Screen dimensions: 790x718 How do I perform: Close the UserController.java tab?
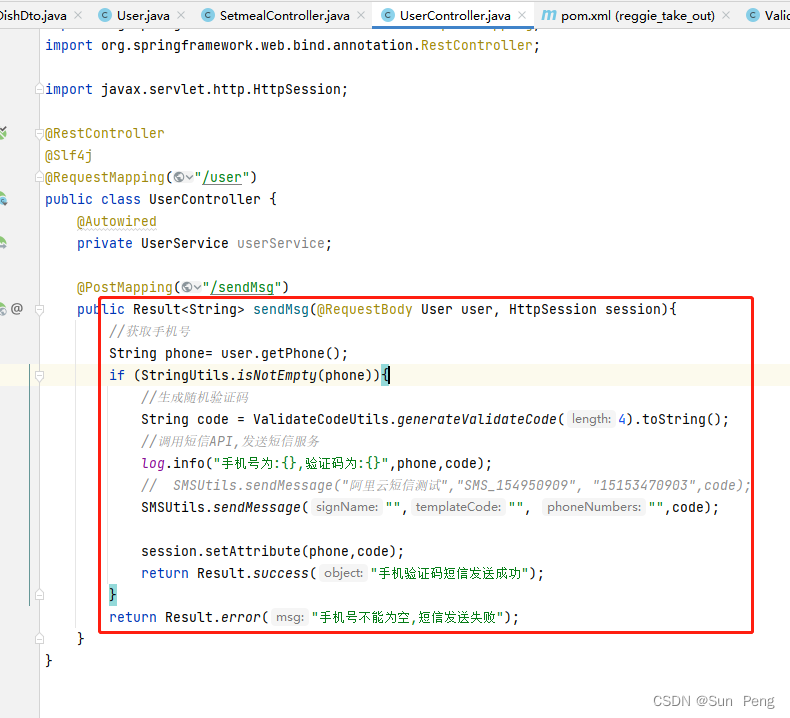coord(522,16)
